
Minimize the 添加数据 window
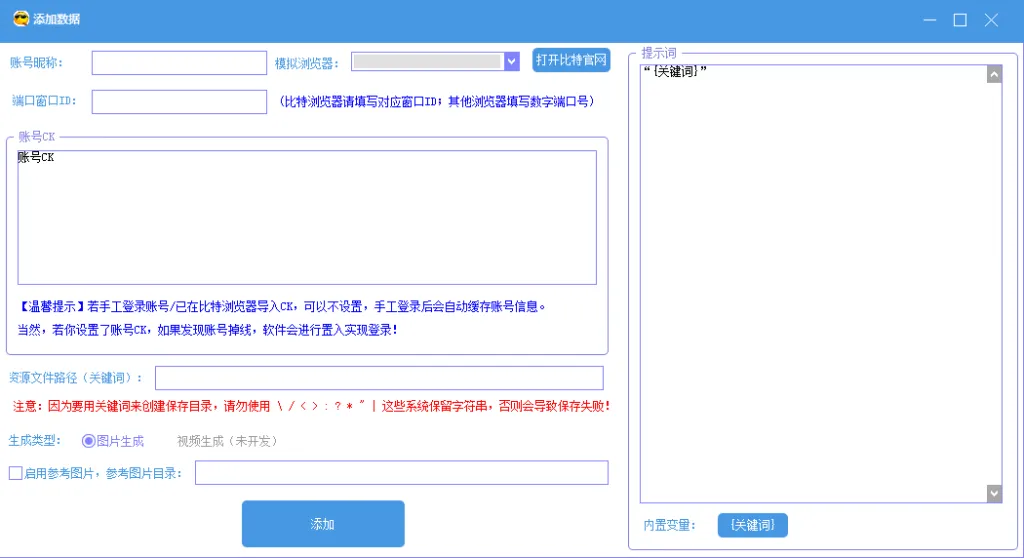click(930, 20)
